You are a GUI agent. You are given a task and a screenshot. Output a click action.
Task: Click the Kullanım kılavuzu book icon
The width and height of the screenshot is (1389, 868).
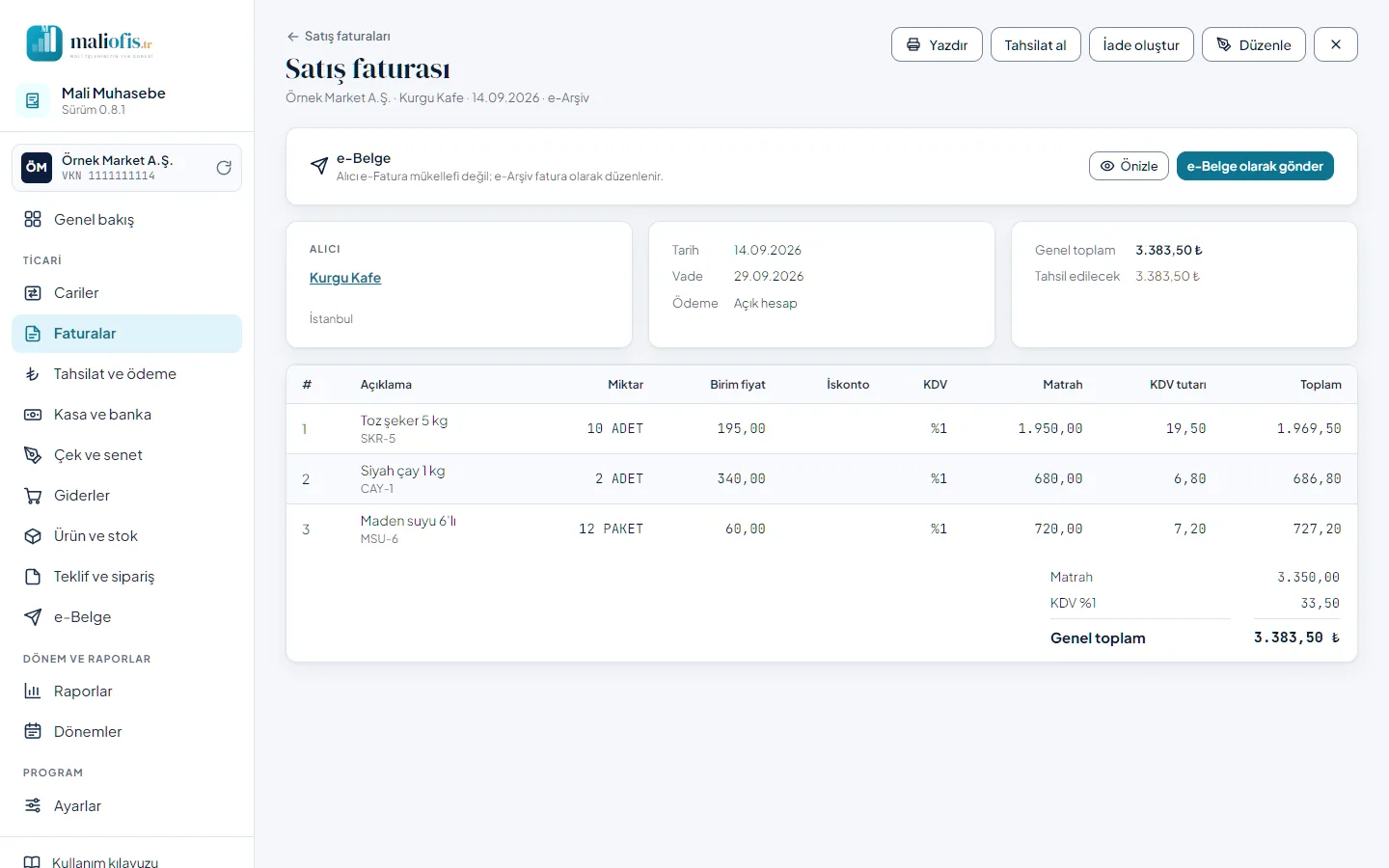32,862
